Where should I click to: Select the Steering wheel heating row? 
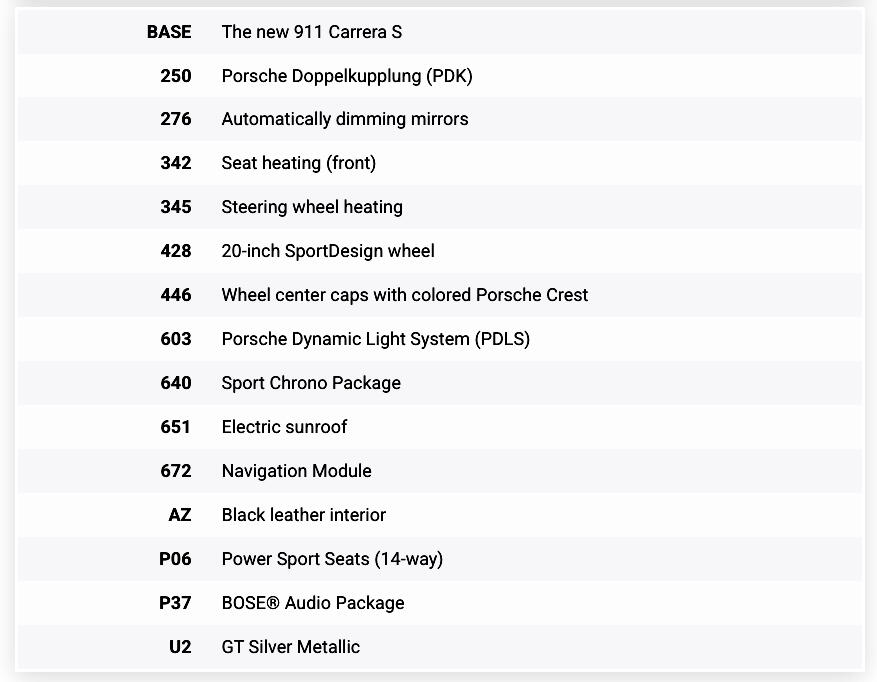coord(312,207)
